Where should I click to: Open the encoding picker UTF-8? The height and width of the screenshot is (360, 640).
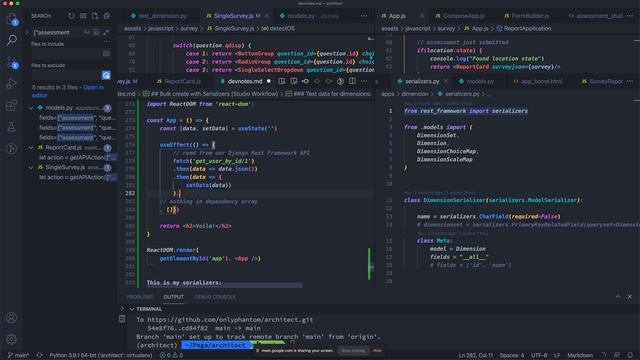pyautogui.click(x=539, y=355)
